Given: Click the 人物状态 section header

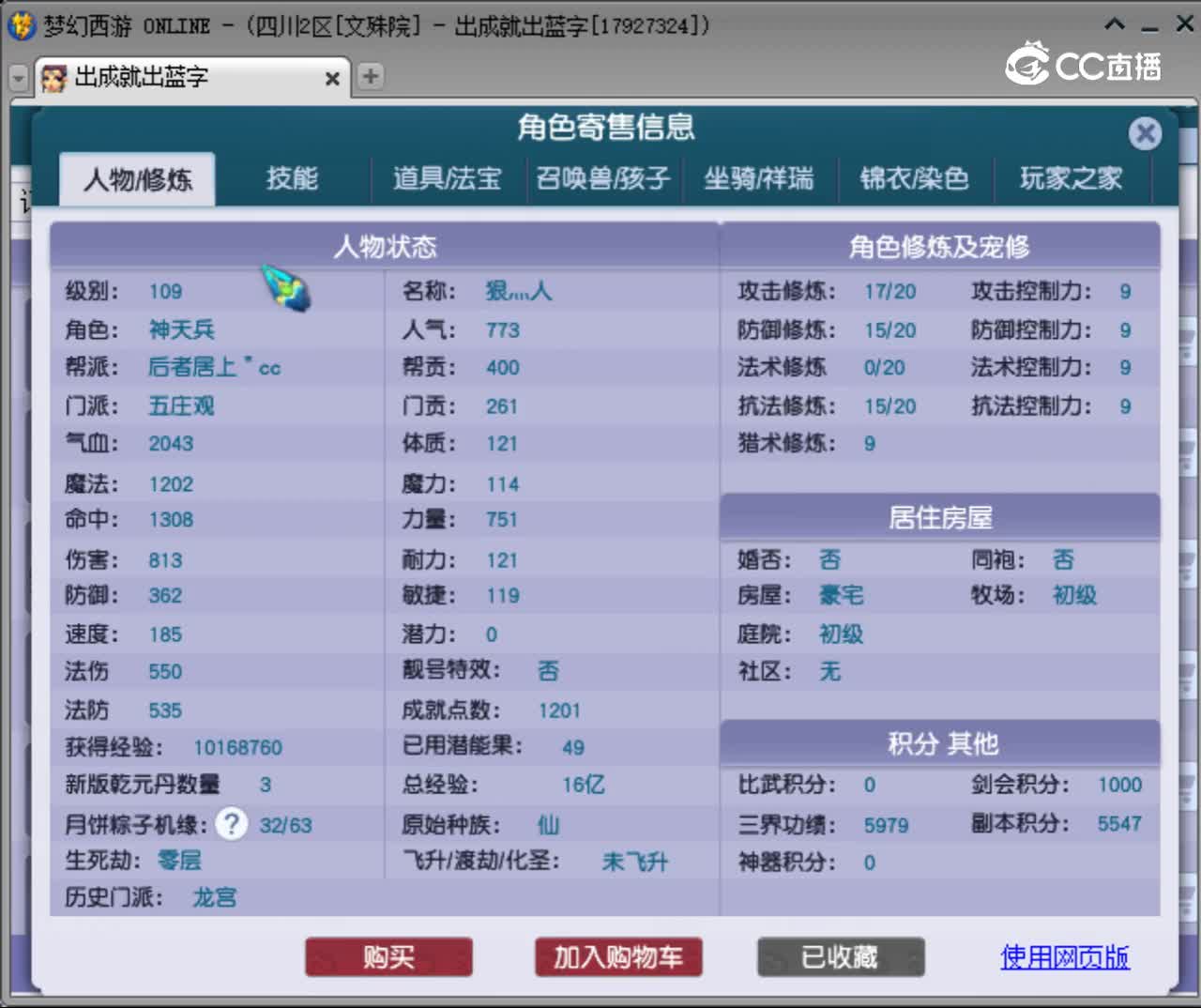Looking at the screenshot, I should (x=385, y=247).
